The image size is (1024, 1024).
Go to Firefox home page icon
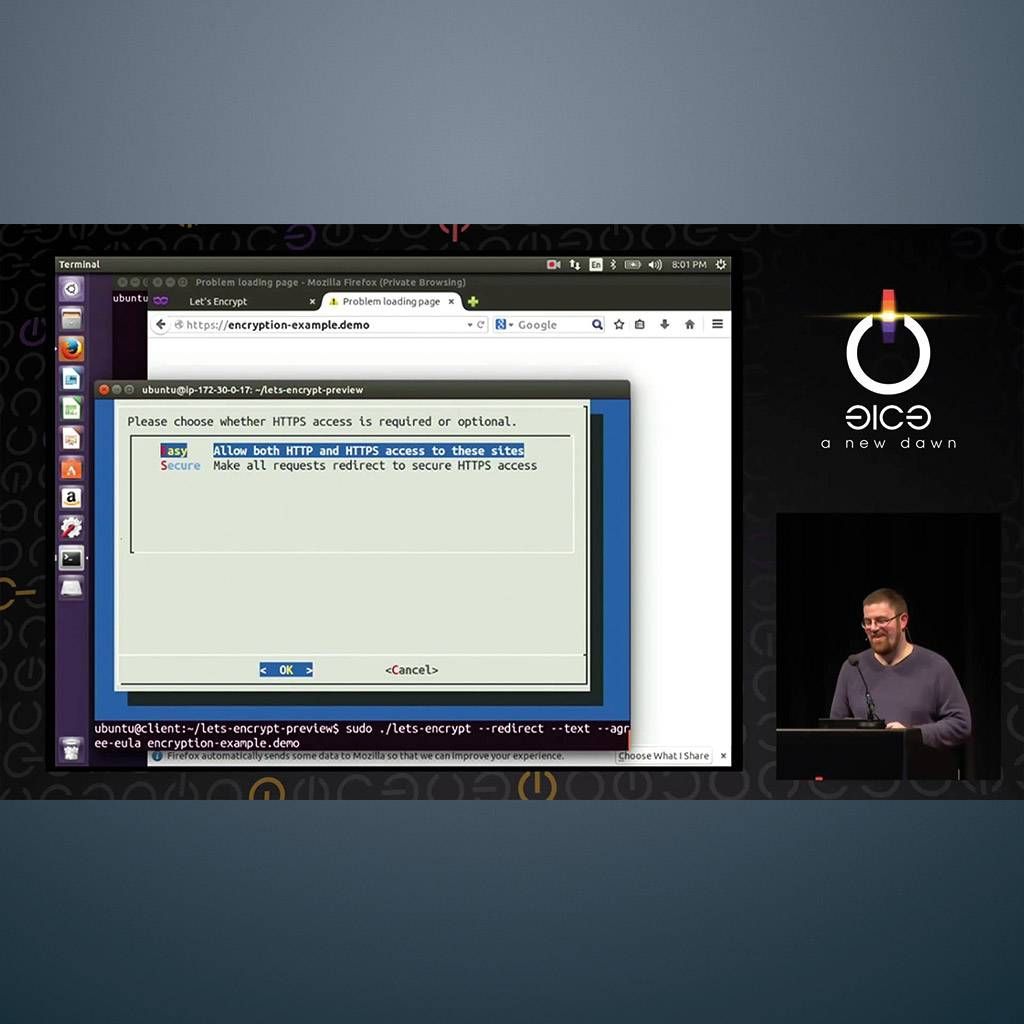point(689,325)
